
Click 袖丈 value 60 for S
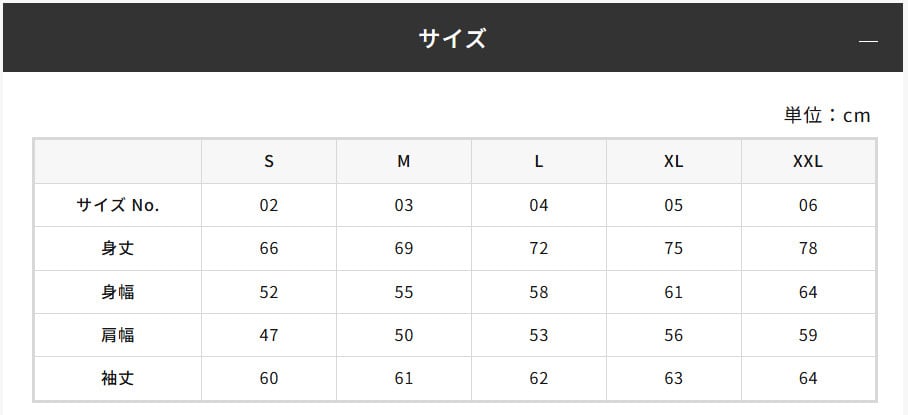point(269,378)
